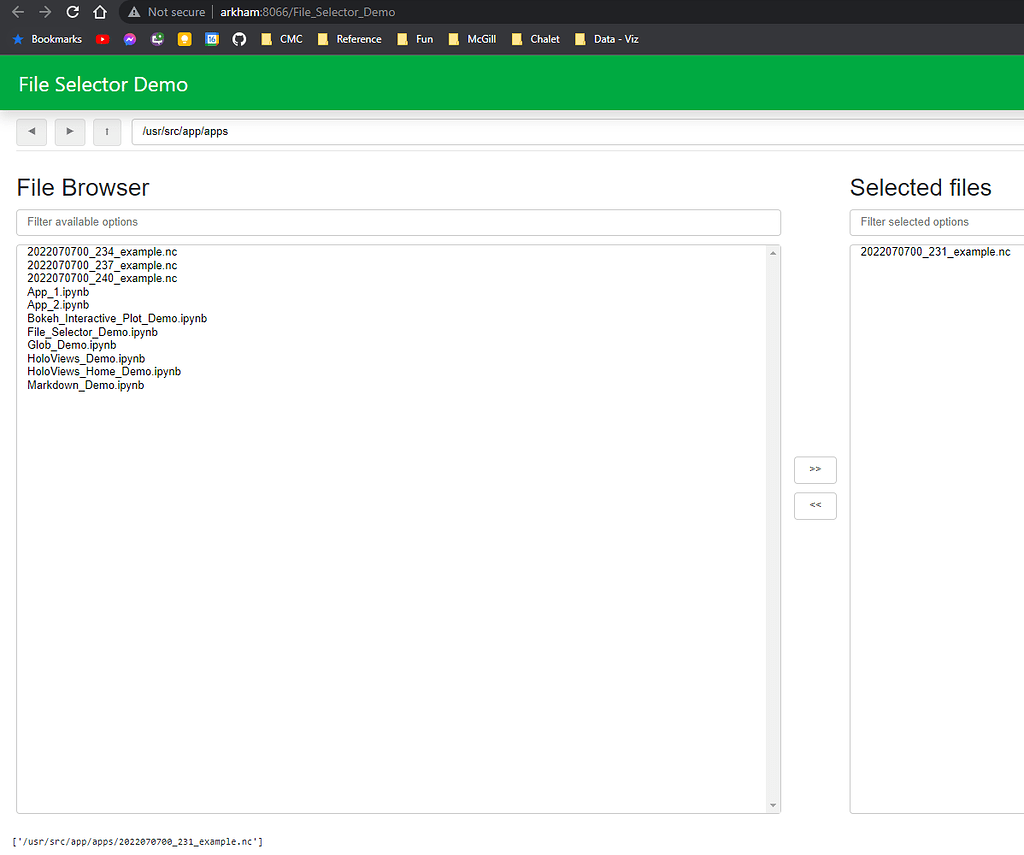The width and height of the screenshot is (1024, 855).
Task: Open the GitHub bookmark
Action: [239, 39]
